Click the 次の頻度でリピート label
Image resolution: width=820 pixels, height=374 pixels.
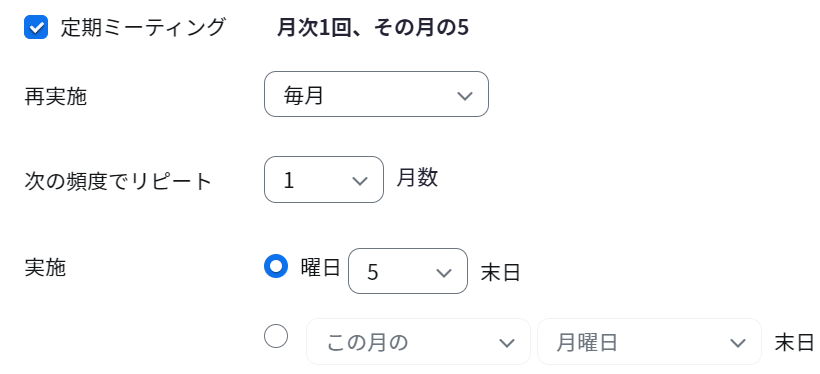click(118, 182)
